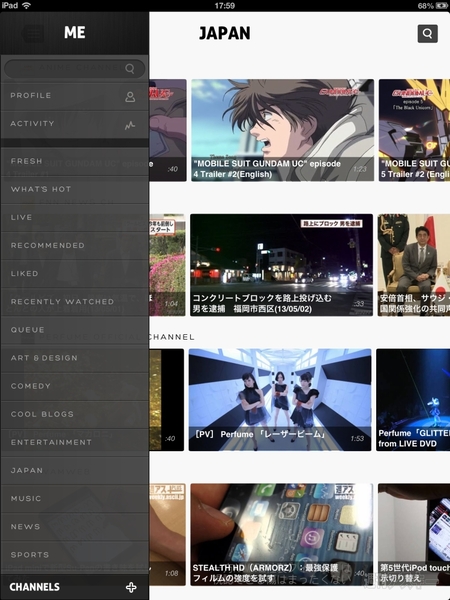
Task: Play the 第5世代iPod touch video
Action: coord(414,535)
